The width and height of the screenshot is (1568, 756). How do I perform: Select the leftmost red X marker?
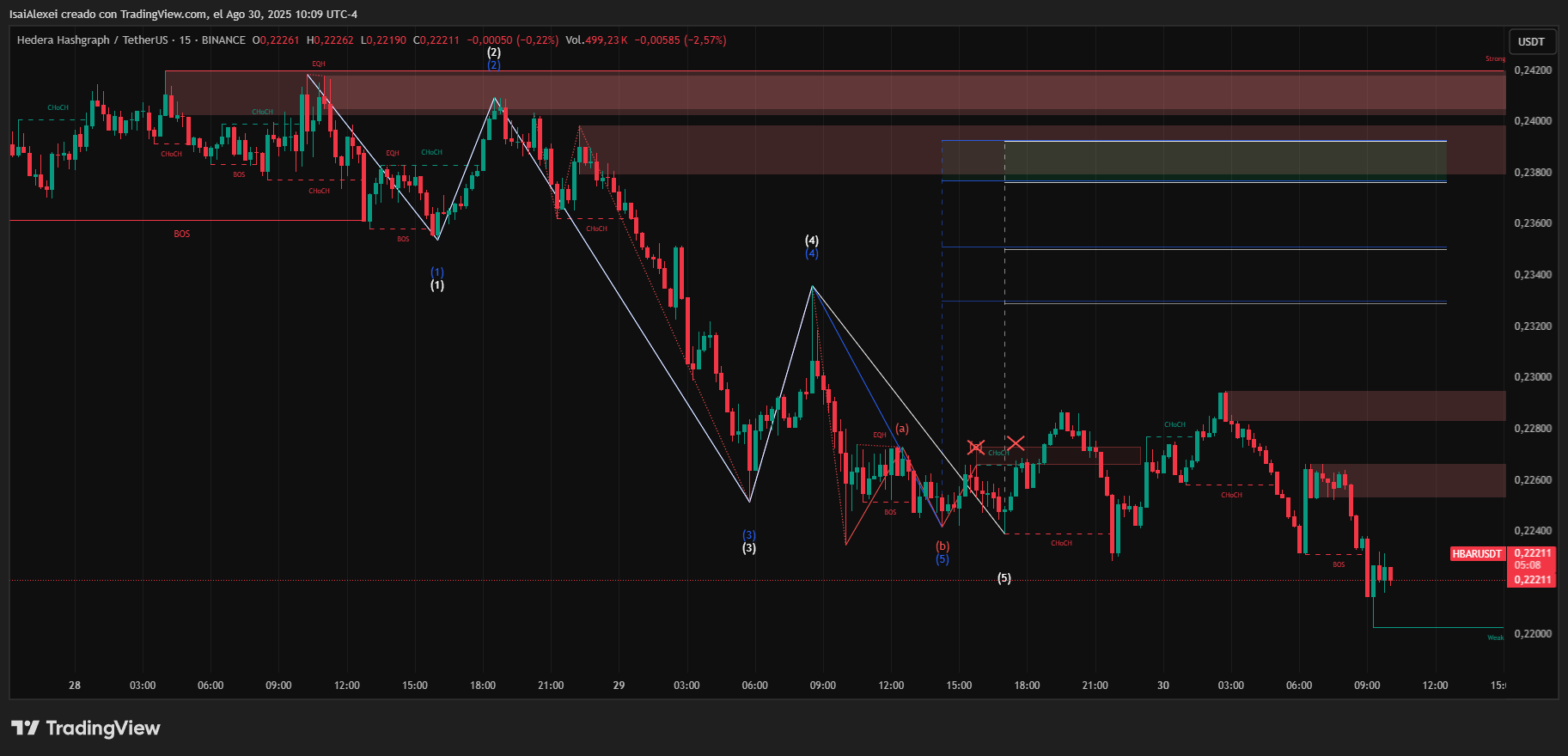point(976,447)
